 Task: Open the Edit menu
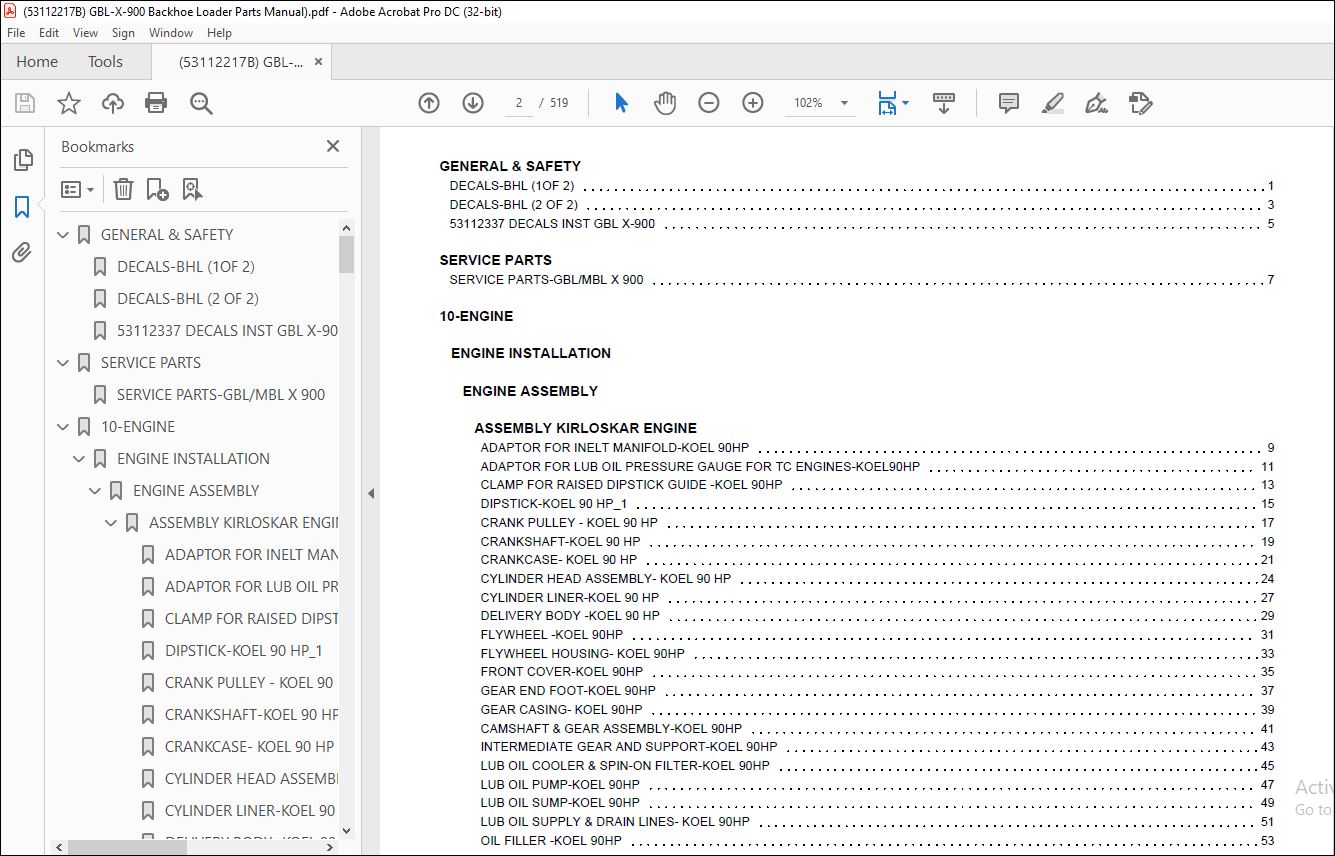49,33
